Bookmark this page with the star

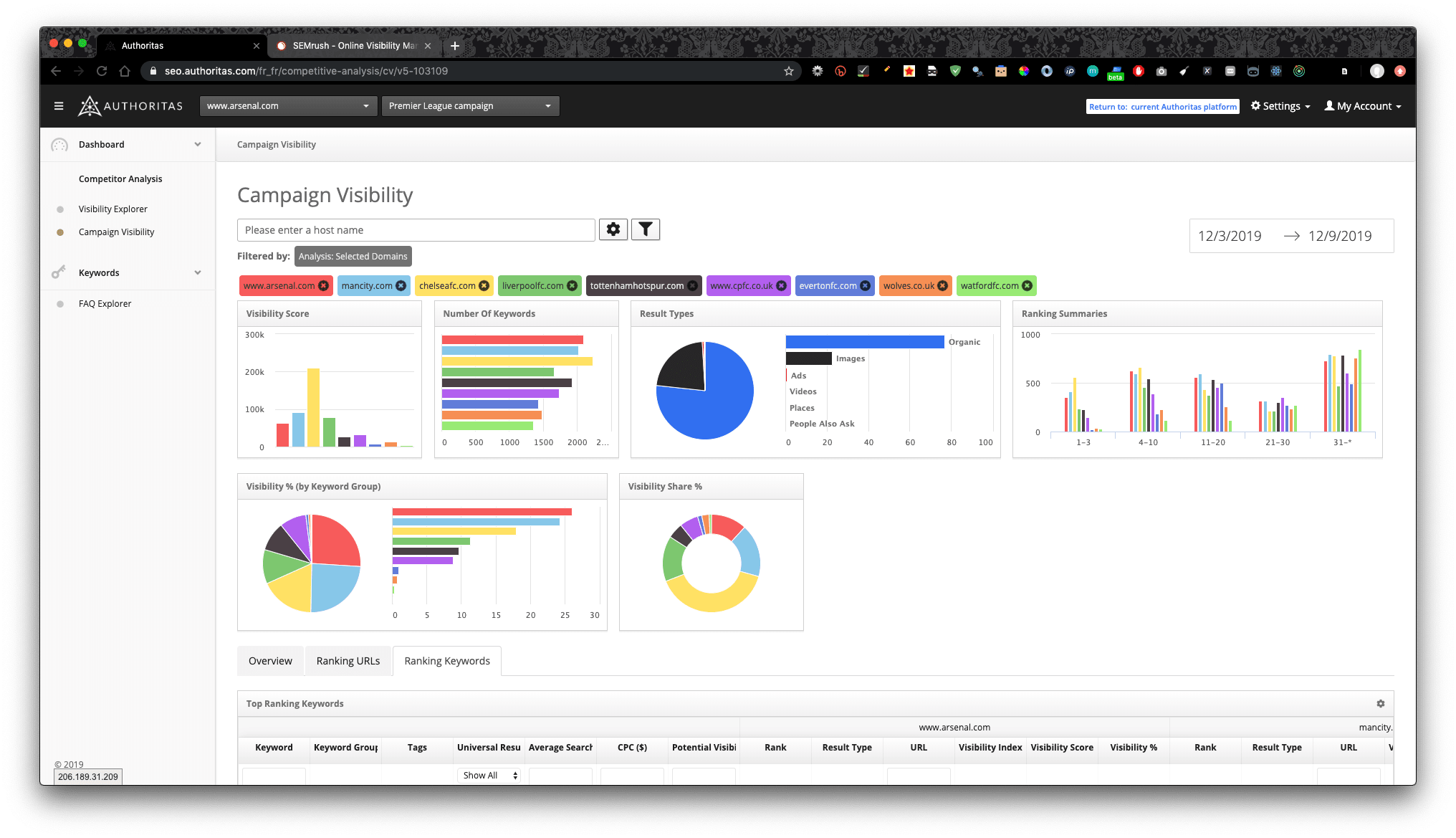pyautogui.click(x=789, y=71)
